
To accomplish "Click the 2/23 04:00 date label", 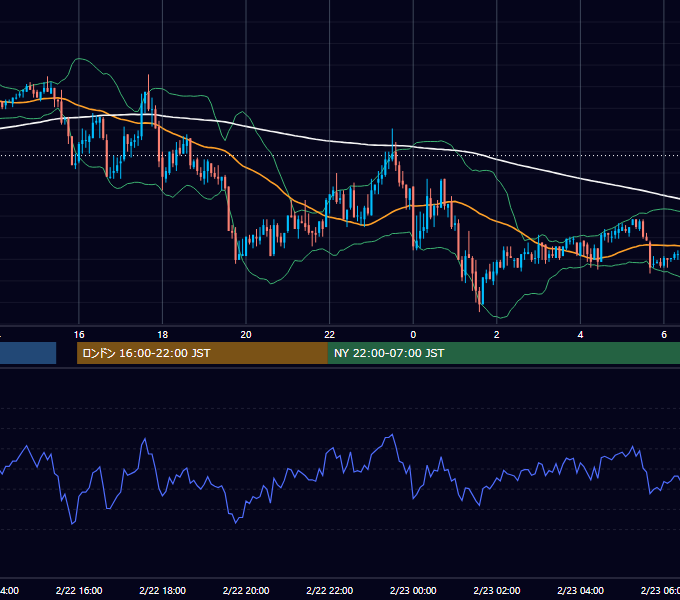I will pyautogui.click(x=580, y=590).
